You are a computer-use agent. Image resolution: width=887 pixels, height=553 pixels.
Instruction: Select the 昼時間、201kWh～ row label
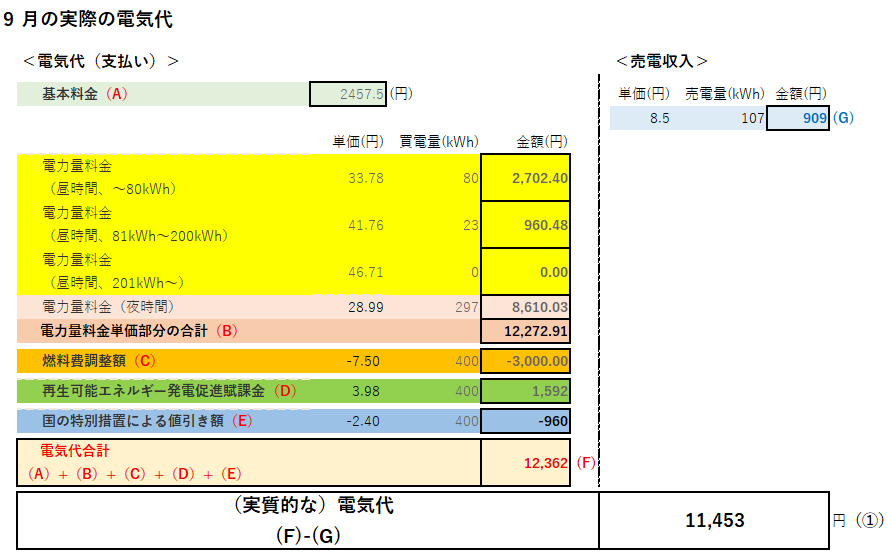point(115,283)
